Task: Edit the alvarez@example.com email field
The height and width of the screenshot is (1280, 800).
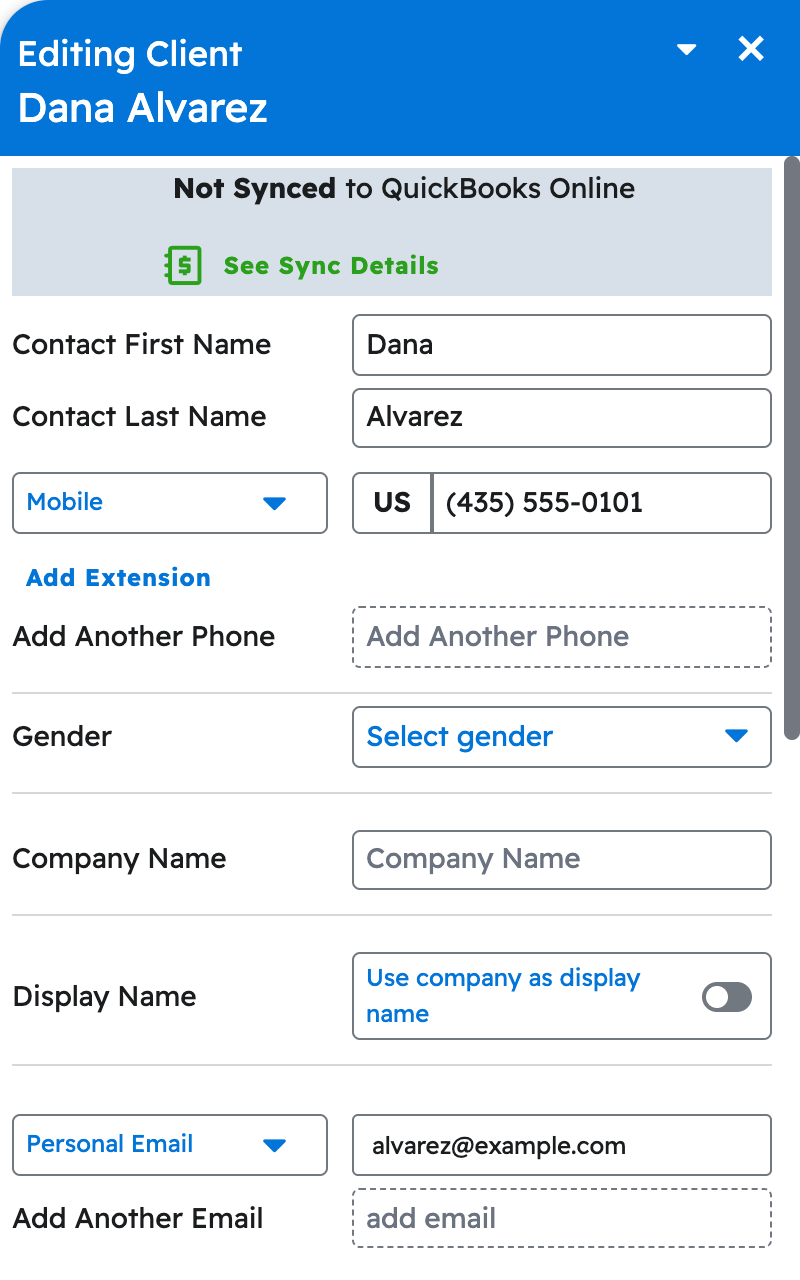Action: [562, 1145]
